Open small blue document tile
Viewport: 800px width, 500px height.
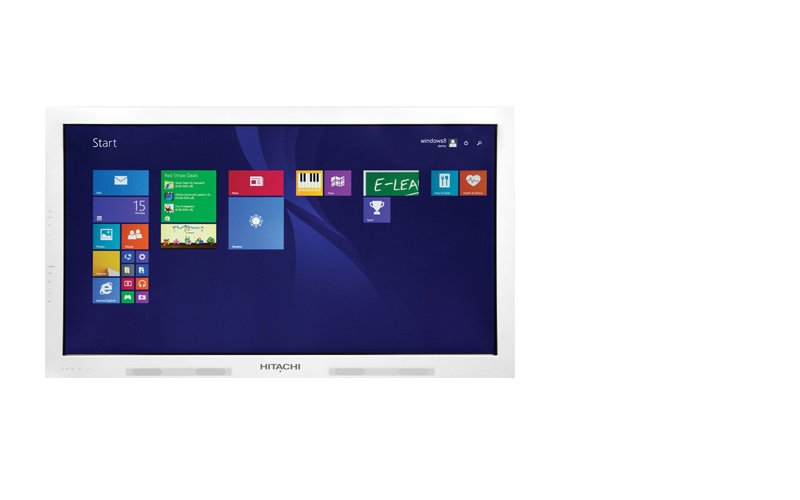(x=142, y=270)
